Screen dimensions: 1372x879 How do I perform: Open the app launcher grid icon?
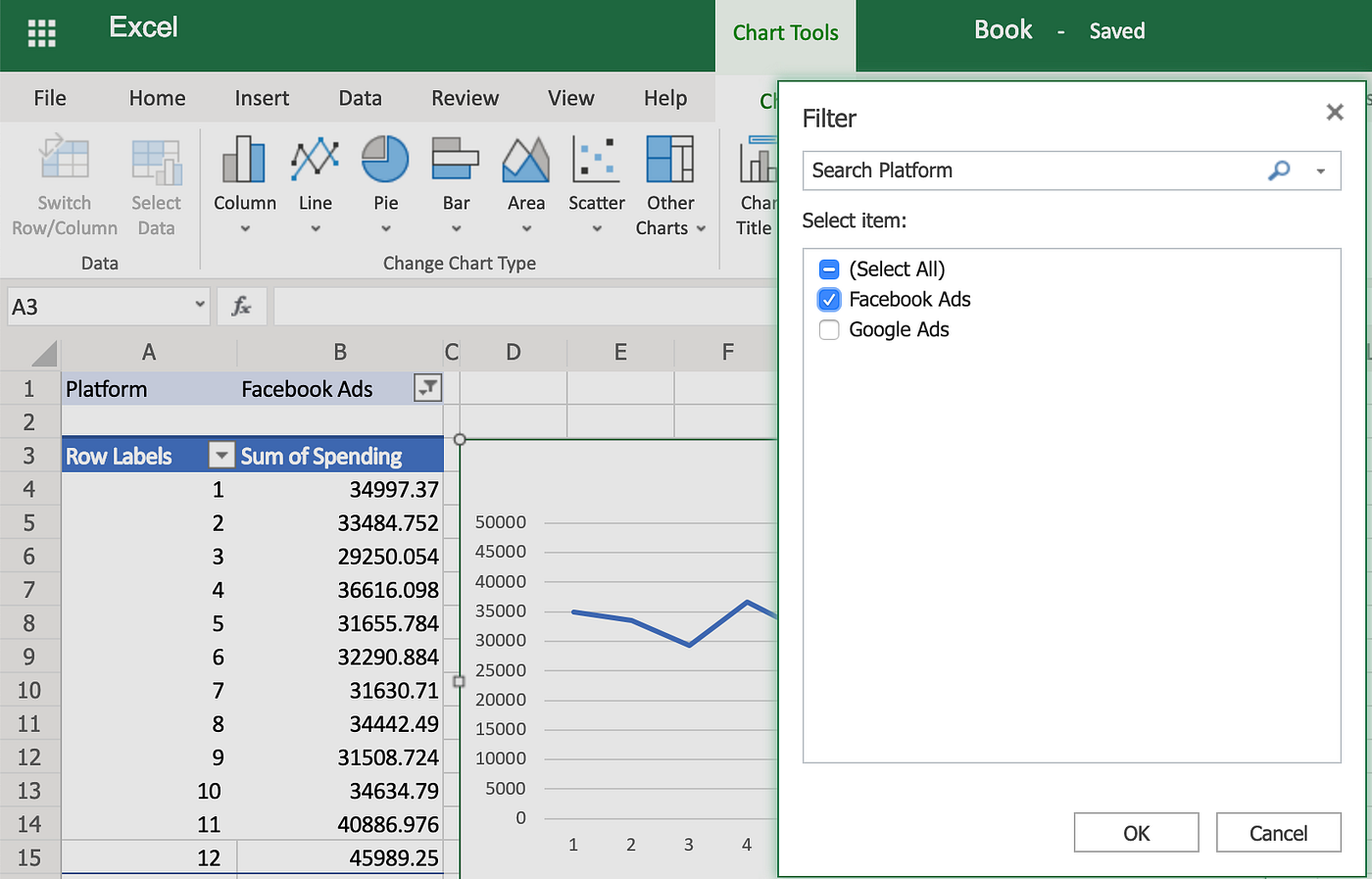pos(41,32)
